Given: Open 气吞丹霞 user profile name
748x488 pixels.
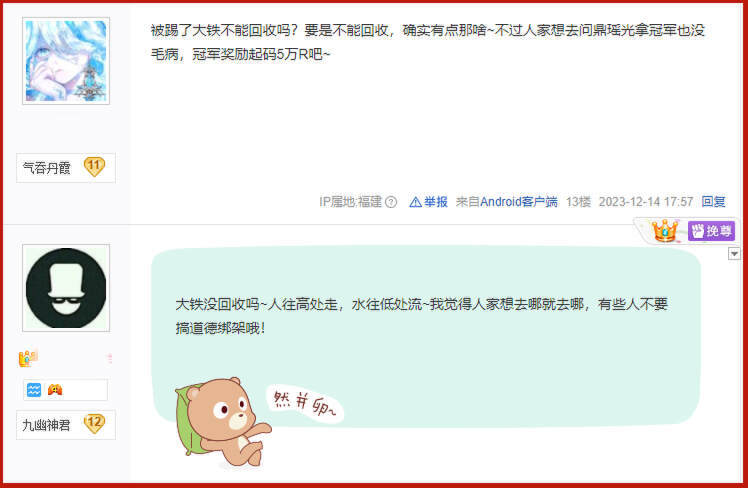Looking at the screenshot, I should pos(47,167).
